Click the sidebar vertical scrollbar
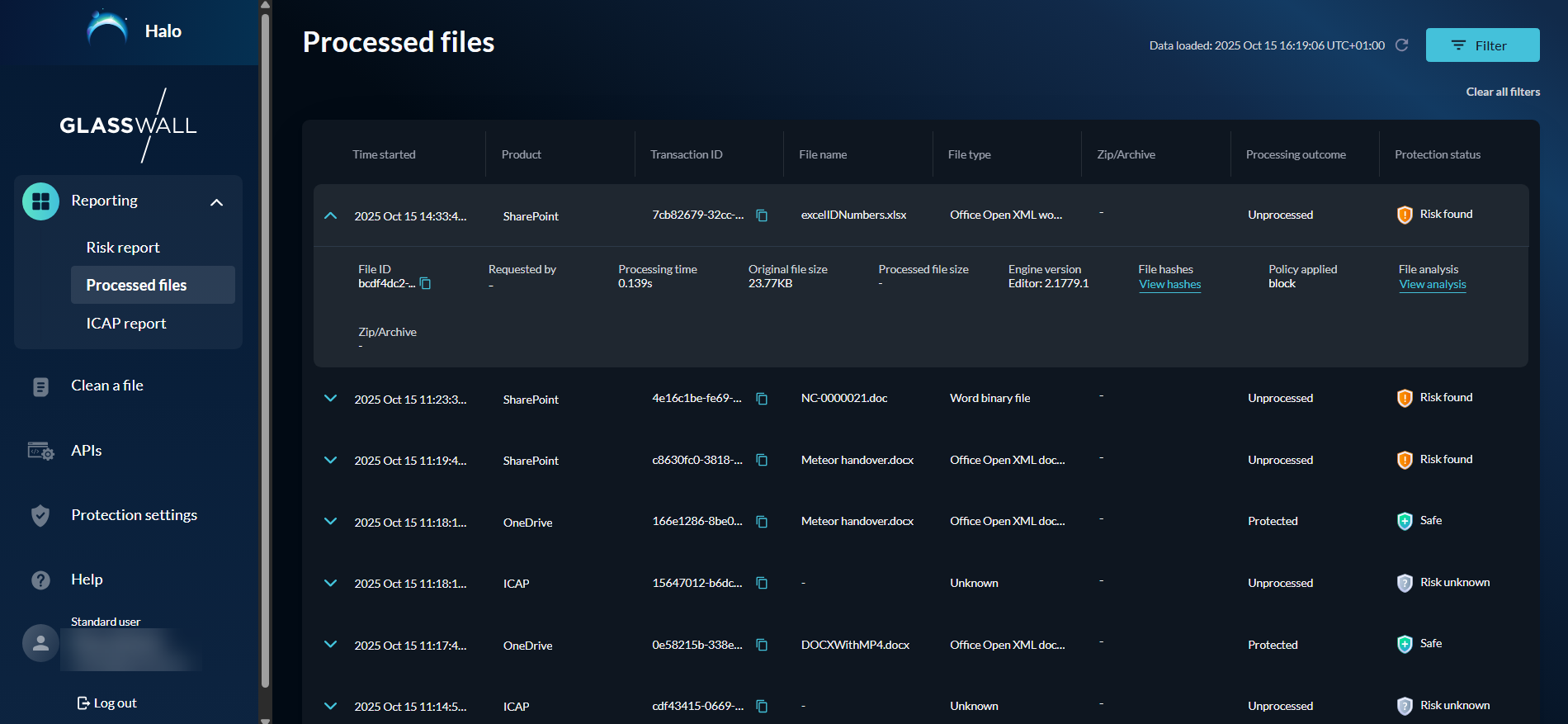 click(x=265, y=347)
